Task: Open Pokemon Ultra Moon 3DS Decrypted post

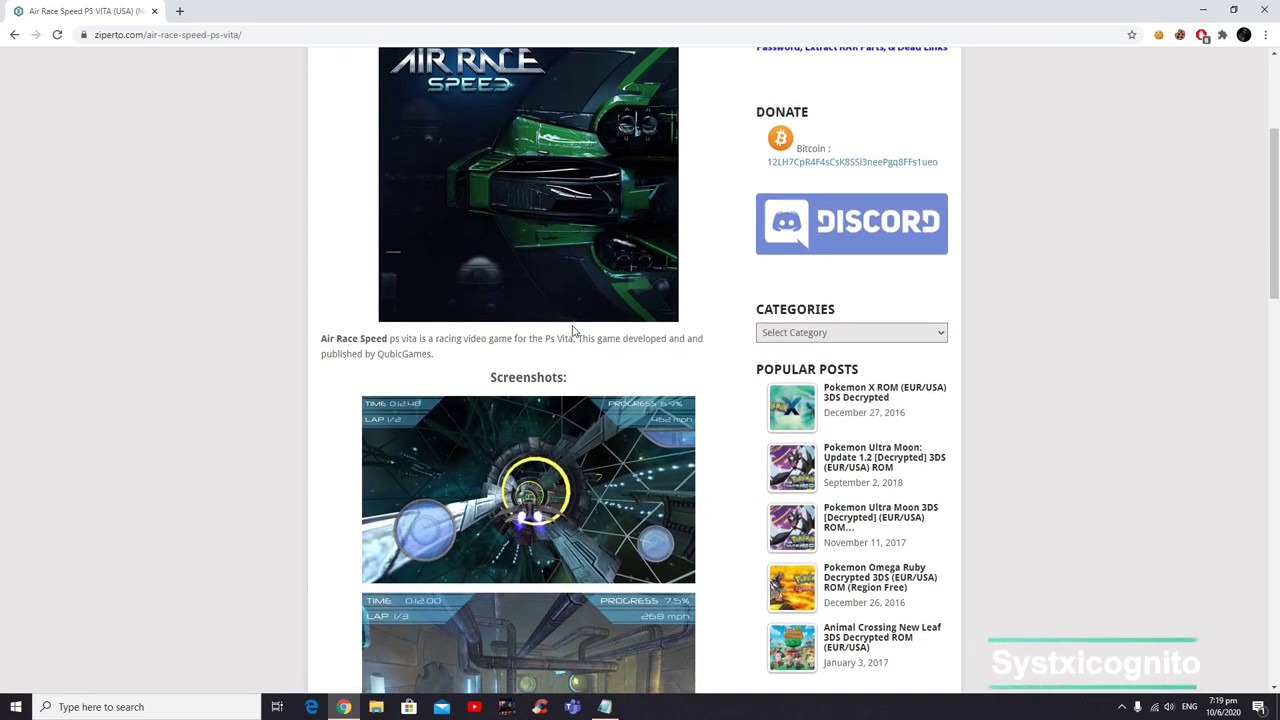Action: point(880,517)
